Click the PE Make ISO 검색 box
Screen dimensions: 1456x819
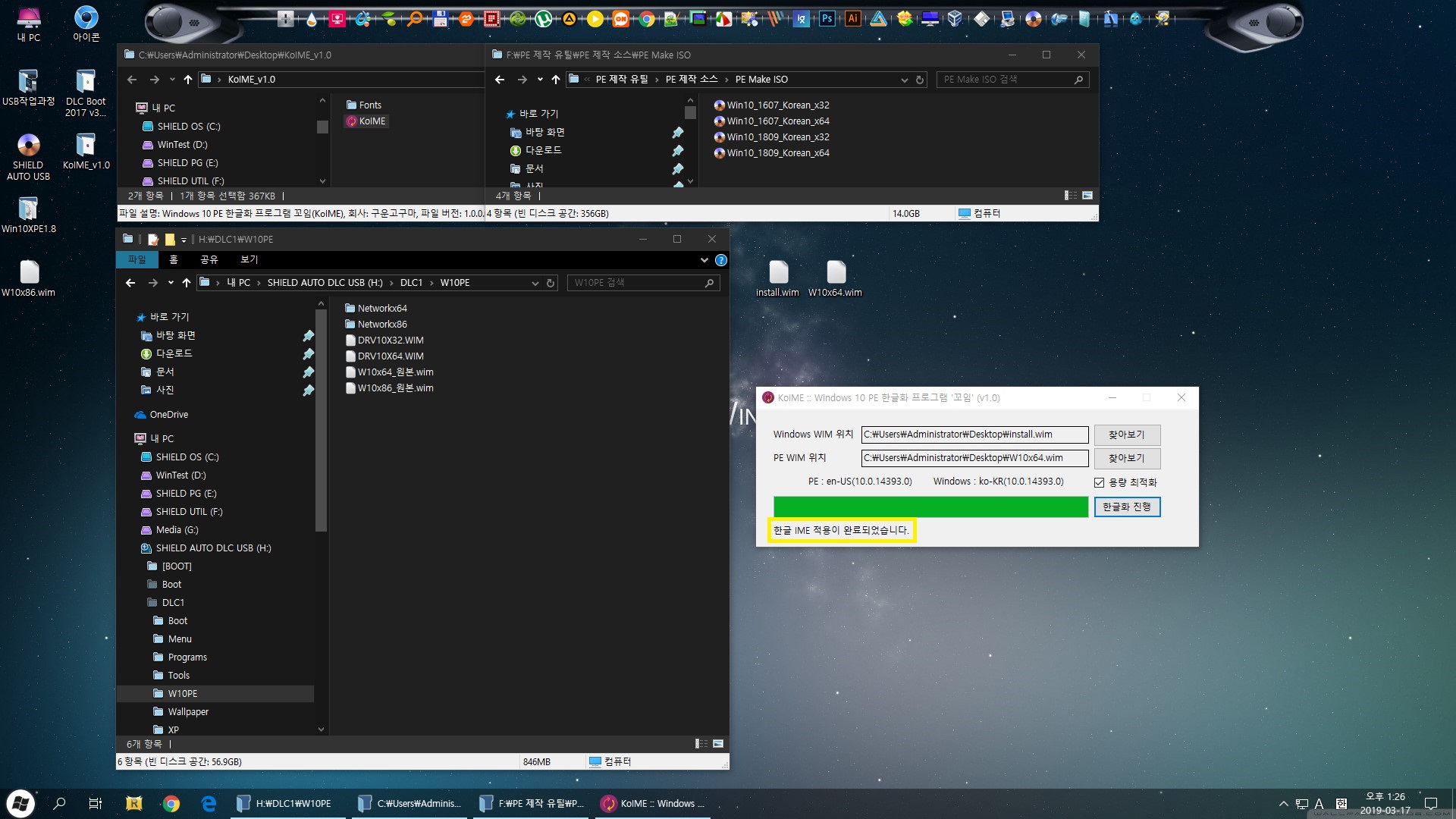[1012, 80]
